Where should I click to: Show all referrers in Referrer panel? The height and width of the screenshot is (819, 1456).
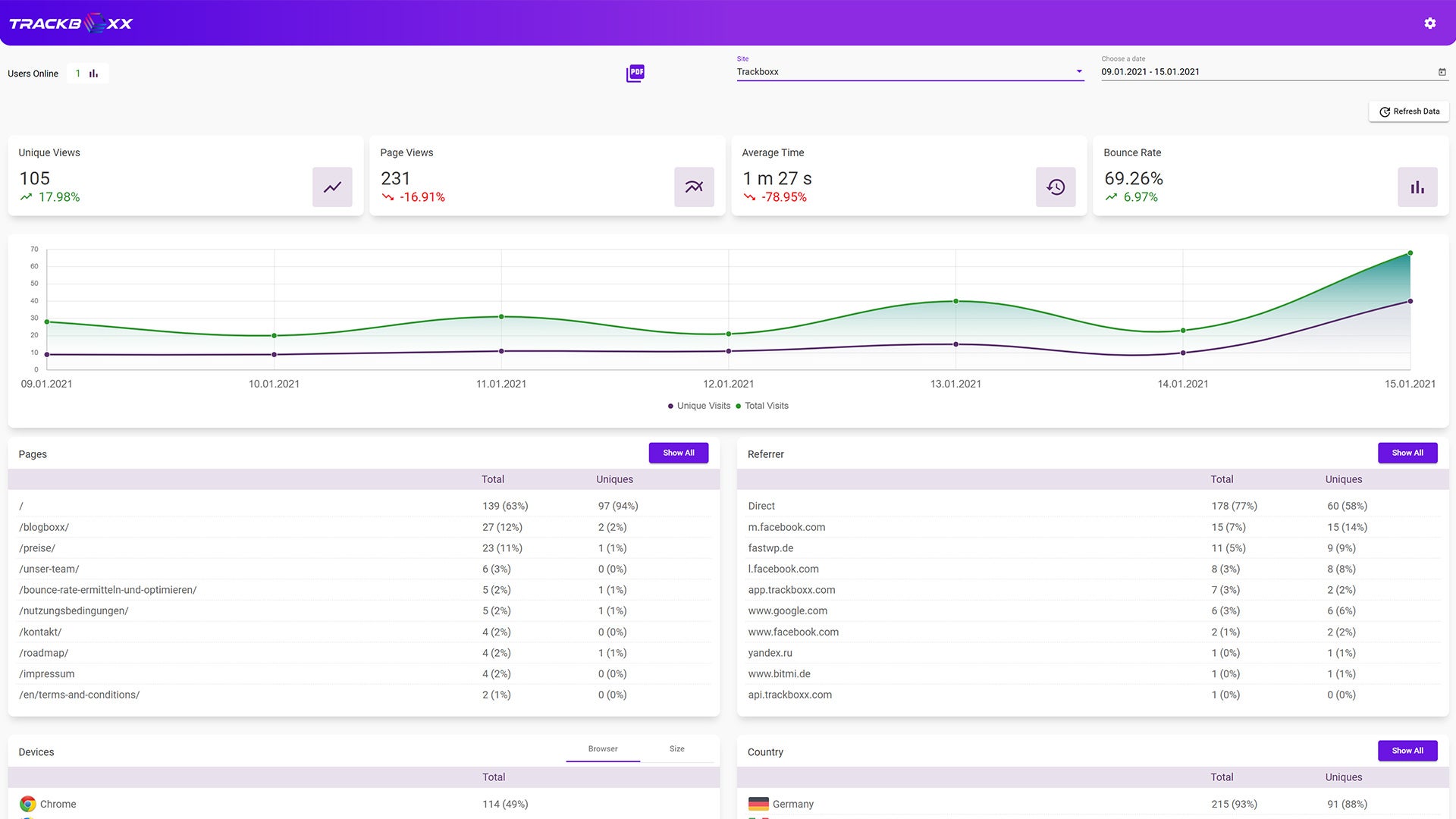click(x=1407, y=453)
